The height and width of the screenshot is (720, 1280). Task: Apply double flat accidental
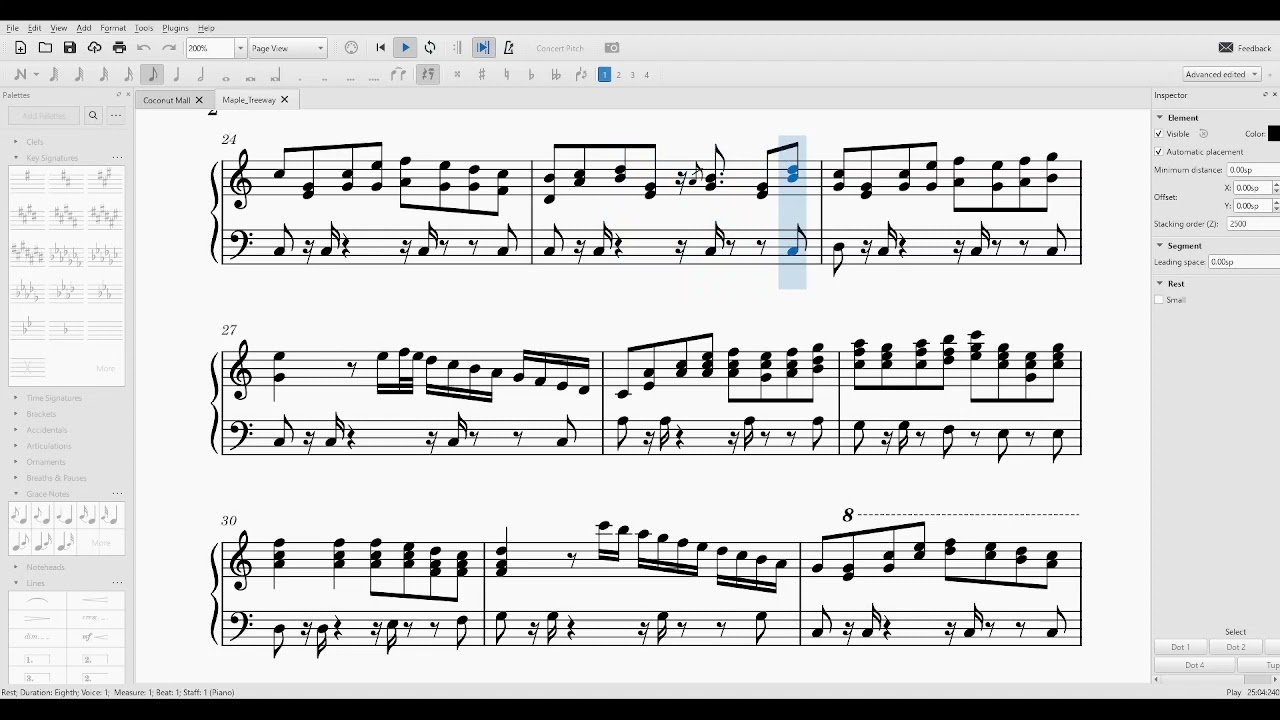pos(556,75)
